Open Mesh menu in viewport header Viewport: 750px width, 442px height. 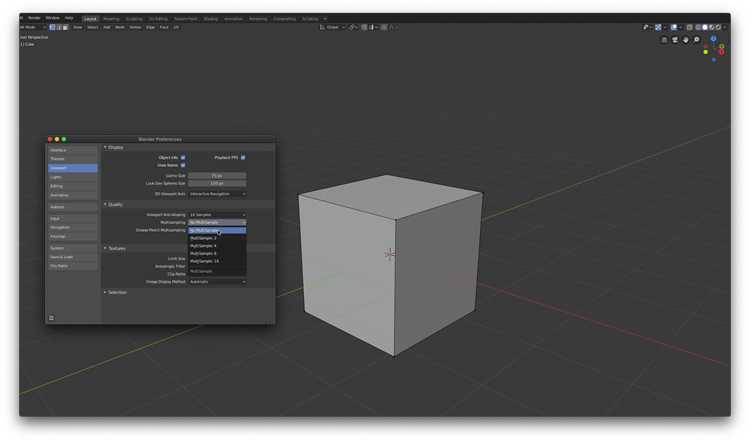[x=120, y=27]
